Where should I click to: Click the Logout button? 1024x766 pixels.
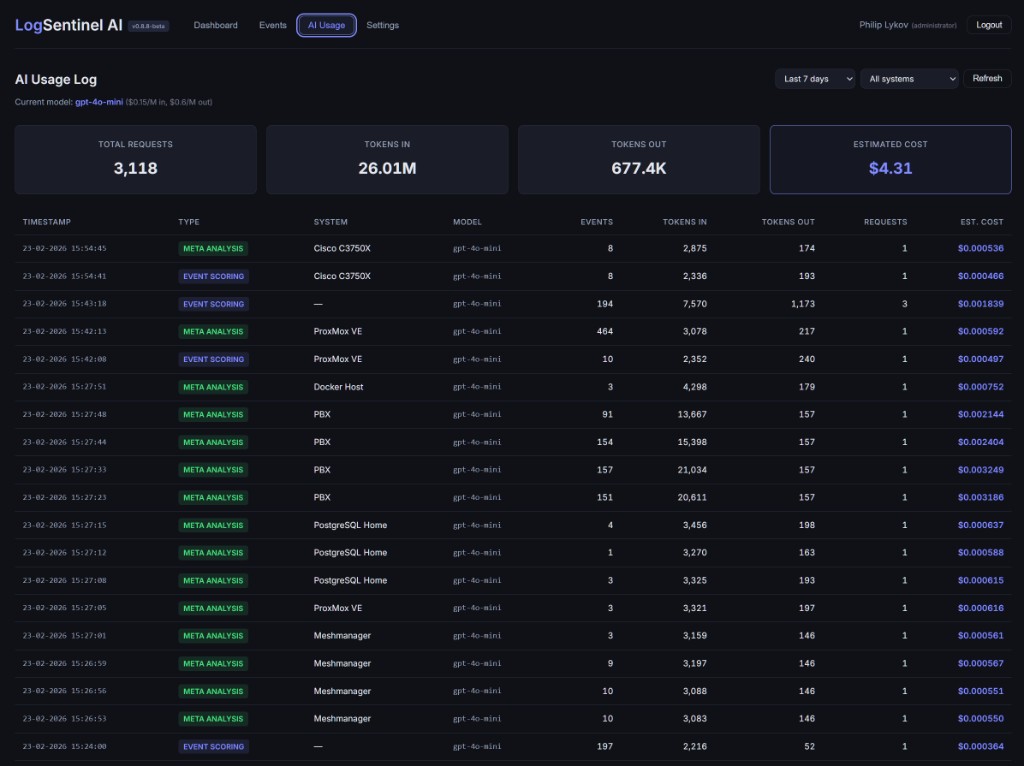[x=989, y=25]
